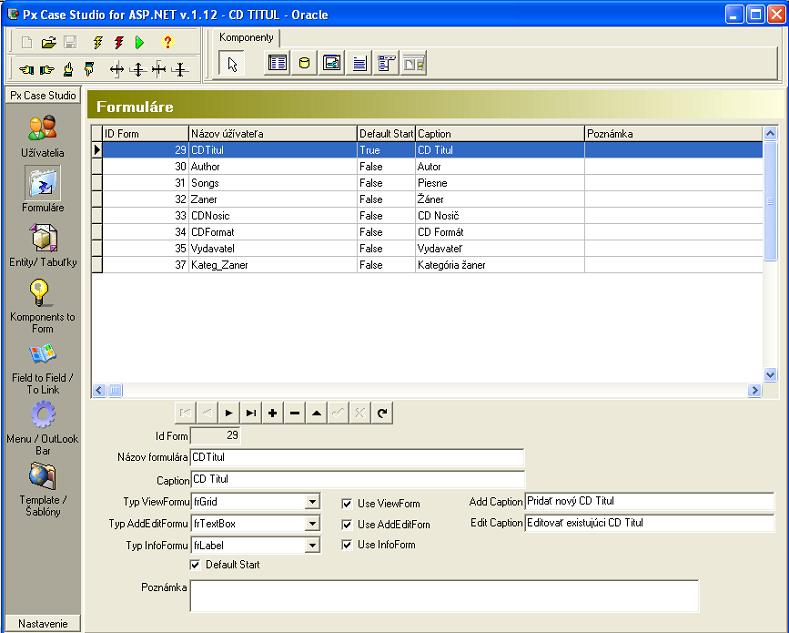Click the Open folder toolbar icon
Image resolution: width=789 pixels, height=633 pixels.
(48, 42)
